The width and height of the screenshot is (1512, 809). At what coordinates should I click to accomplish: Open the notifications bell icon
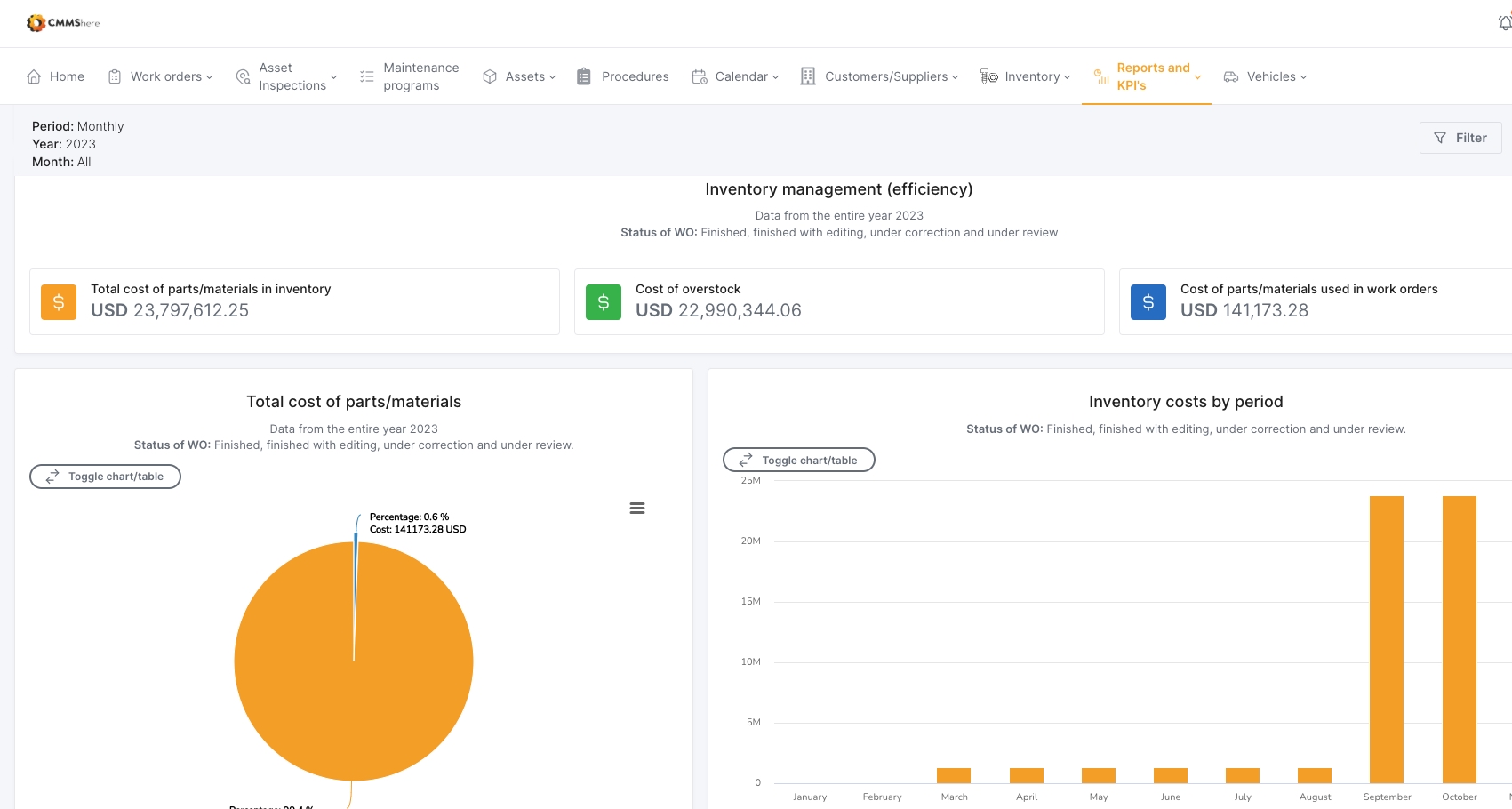pyautogui.click(x=1504, y=23)
